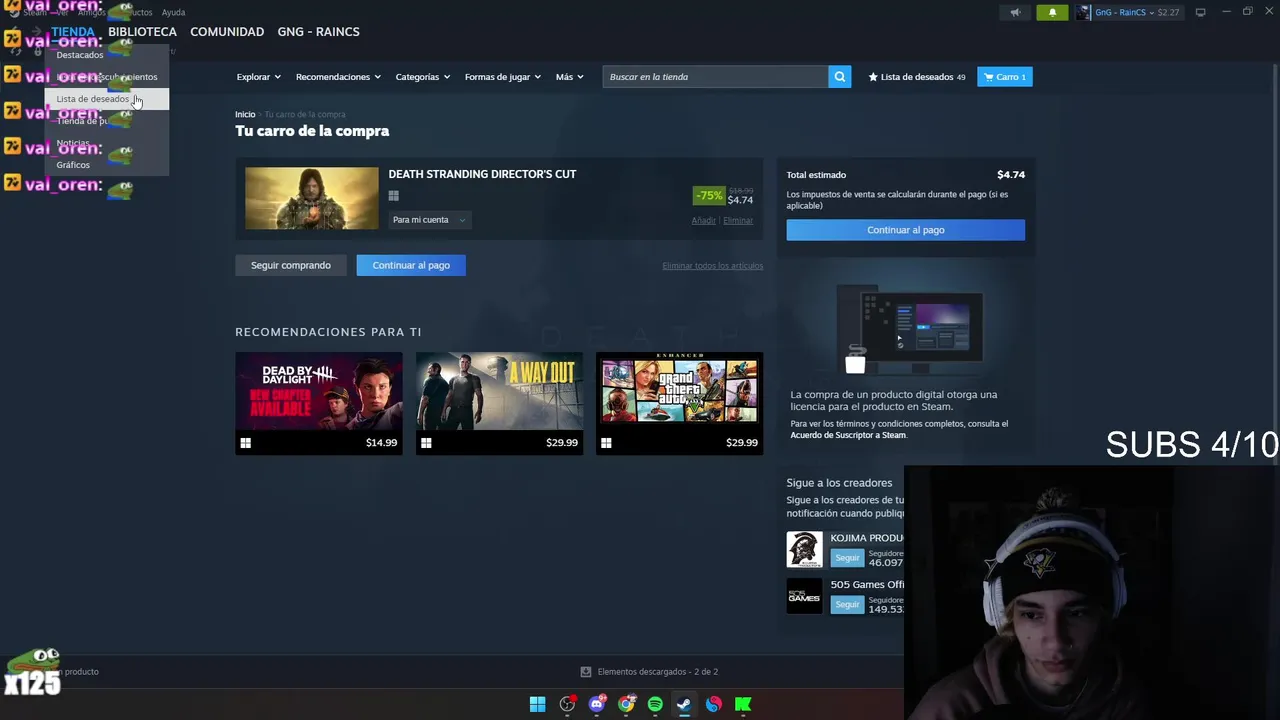The height and width of the screenshot is (720, 1280).
Task: Open OBS Studio from taskbar
Action: [x=567, y=704]
